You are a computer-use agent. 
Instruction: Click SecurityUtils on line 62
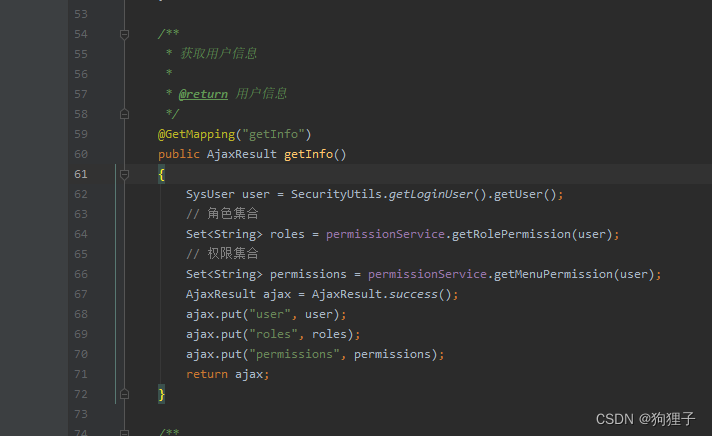coord(336,194)
